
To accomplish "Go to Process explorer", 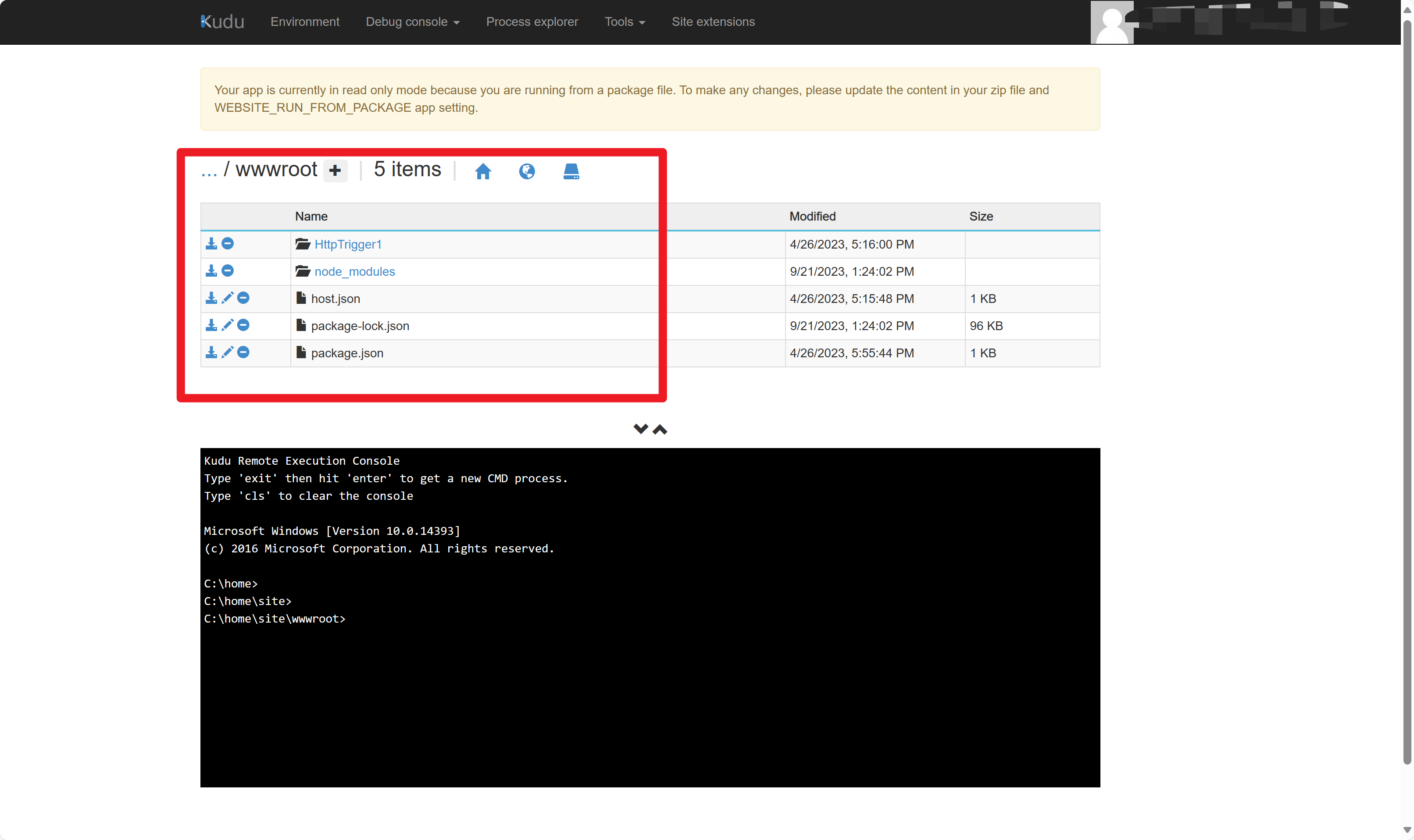I will coord(532,21).
